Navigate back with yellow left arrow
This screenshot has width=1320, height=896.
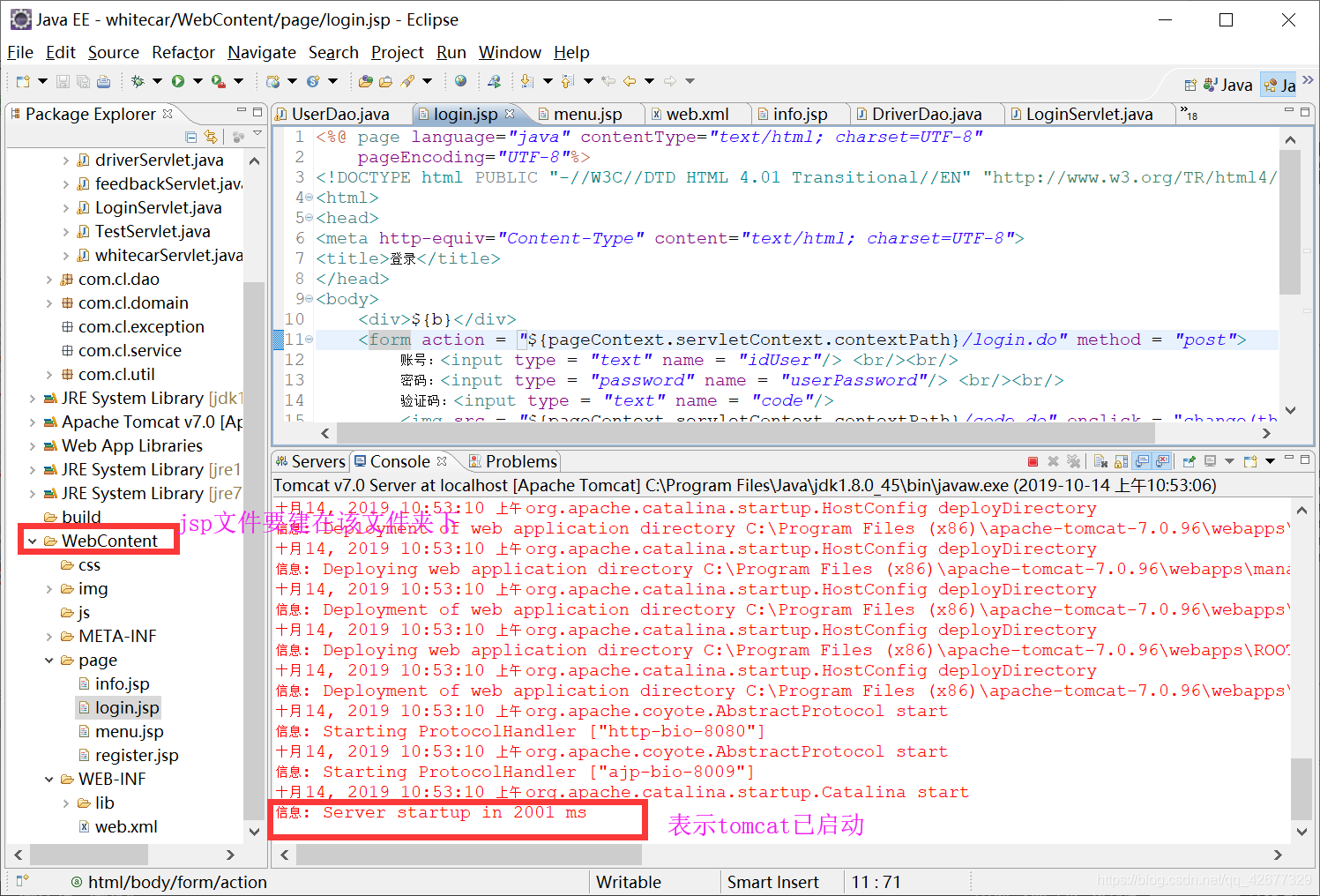(630, 81)
